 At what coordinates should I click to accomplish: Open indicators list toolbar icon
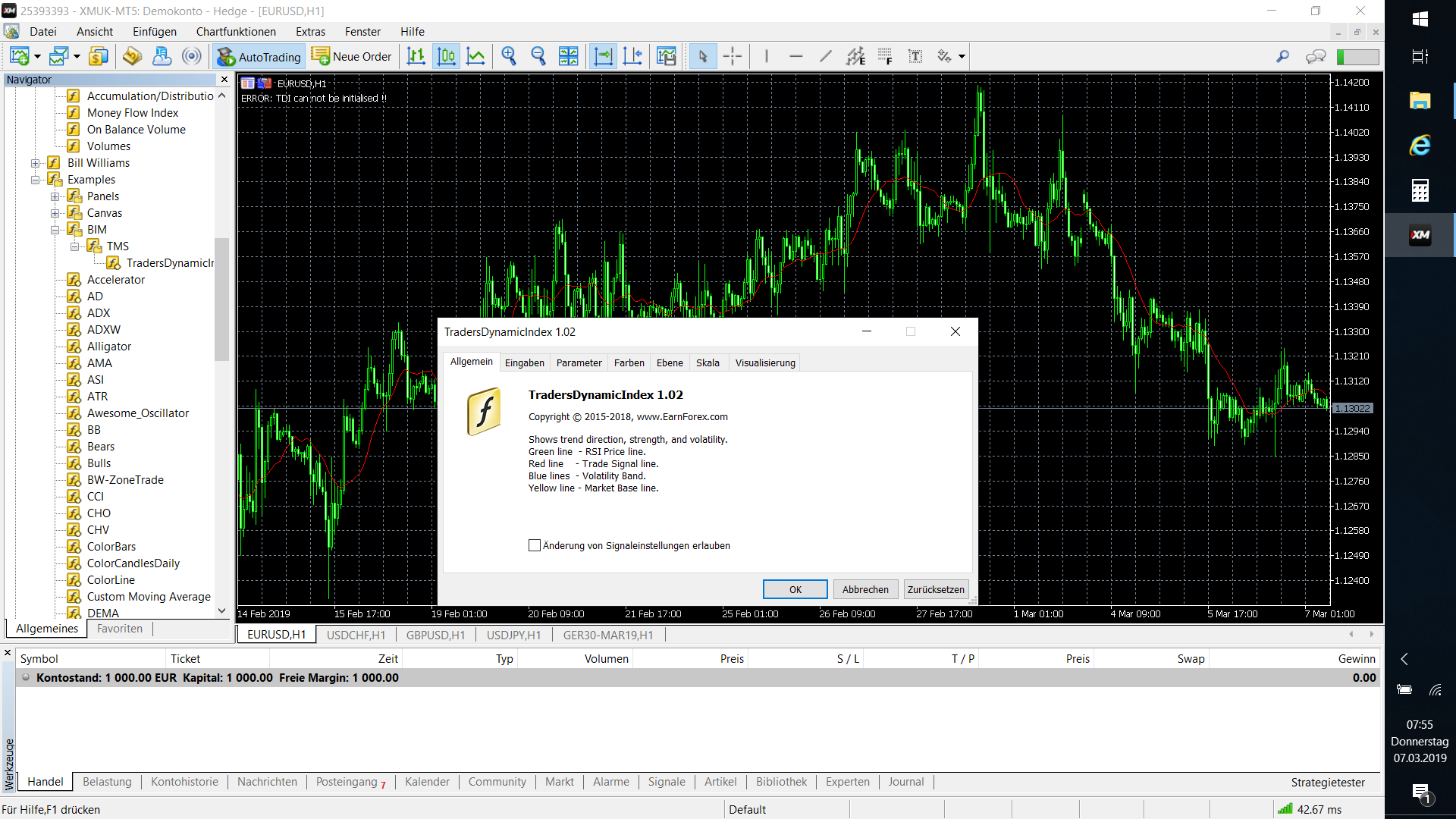coord(666,56)
